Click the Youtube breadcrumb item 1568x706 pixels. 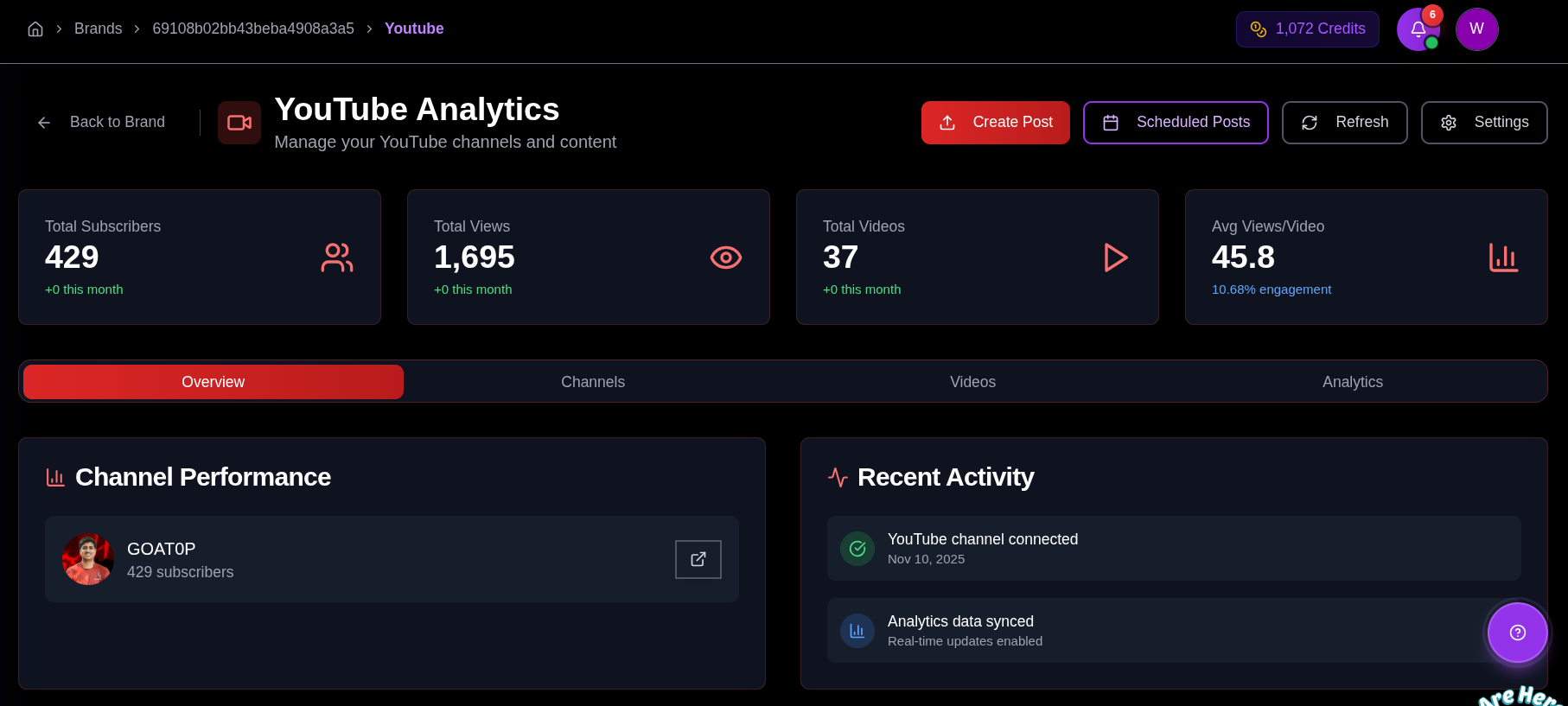(x=414, y=29)
